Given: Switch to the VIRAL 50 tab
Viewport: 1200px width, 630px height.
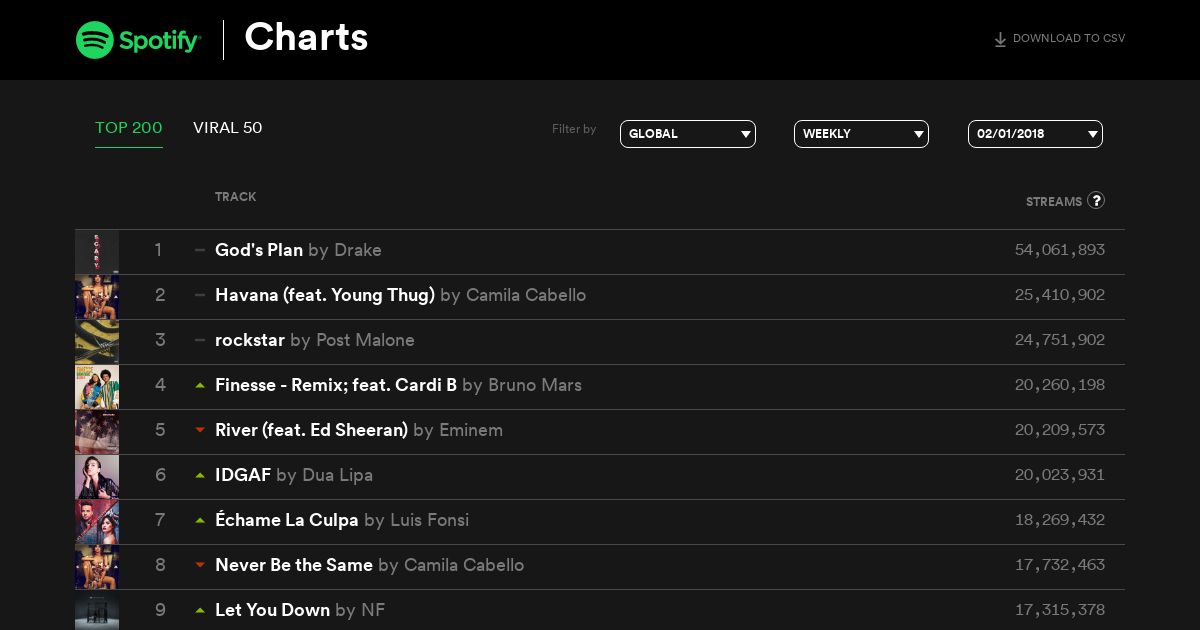Looking at the screenshot, I should [228, 128].
